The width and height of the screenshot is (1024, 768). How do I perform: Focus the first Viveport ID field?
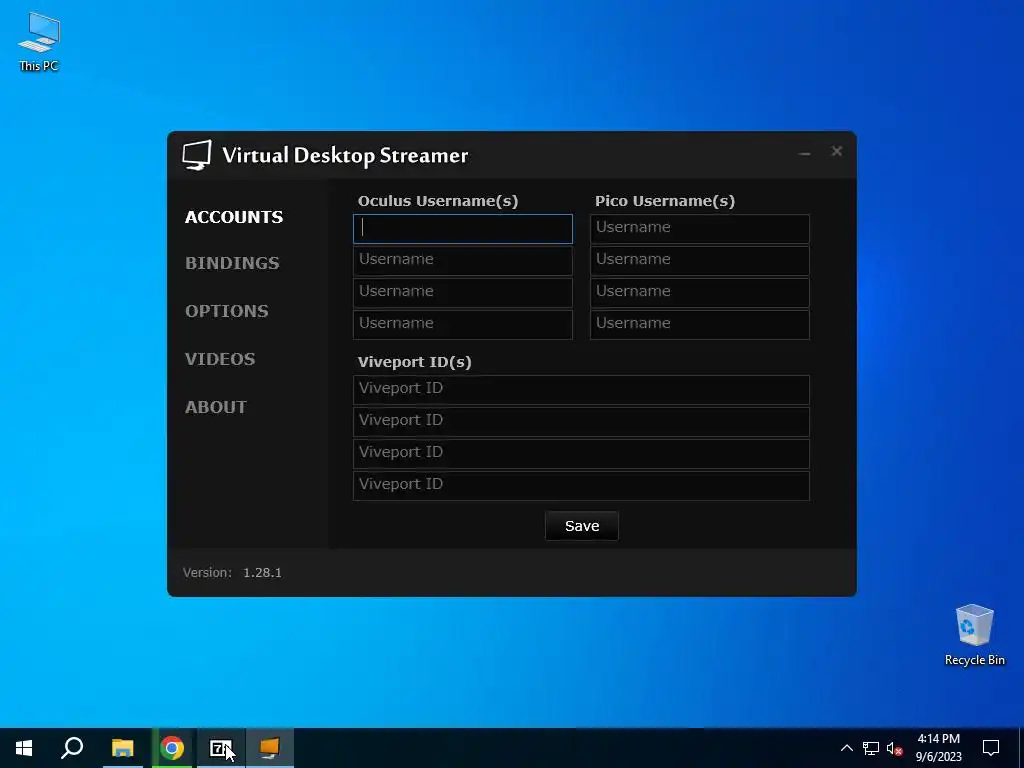tap(581, 389)
